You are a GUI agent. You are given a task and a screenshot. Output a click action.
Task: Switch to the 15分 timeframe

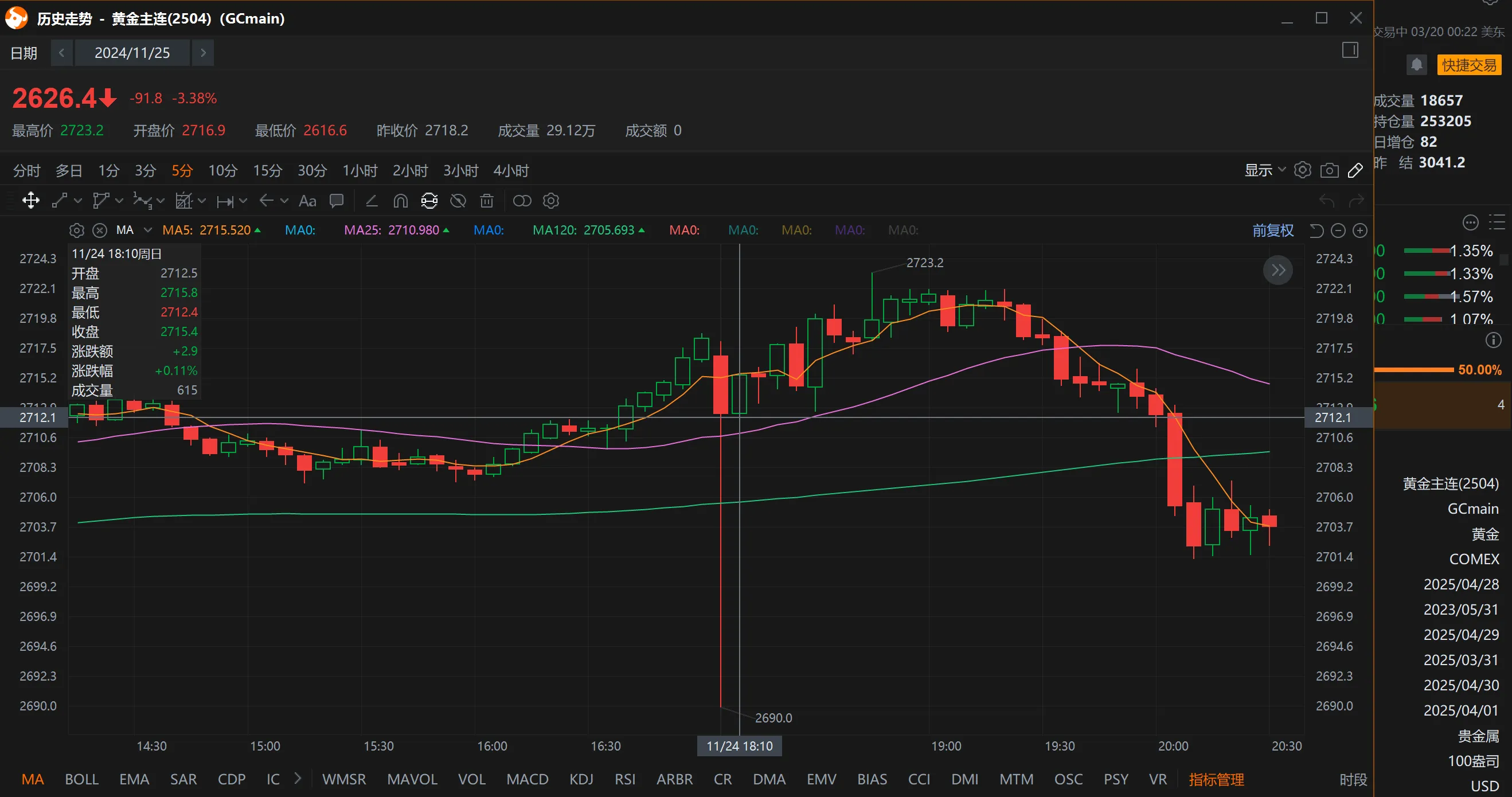pyautogui.click(x=267, y=171)
